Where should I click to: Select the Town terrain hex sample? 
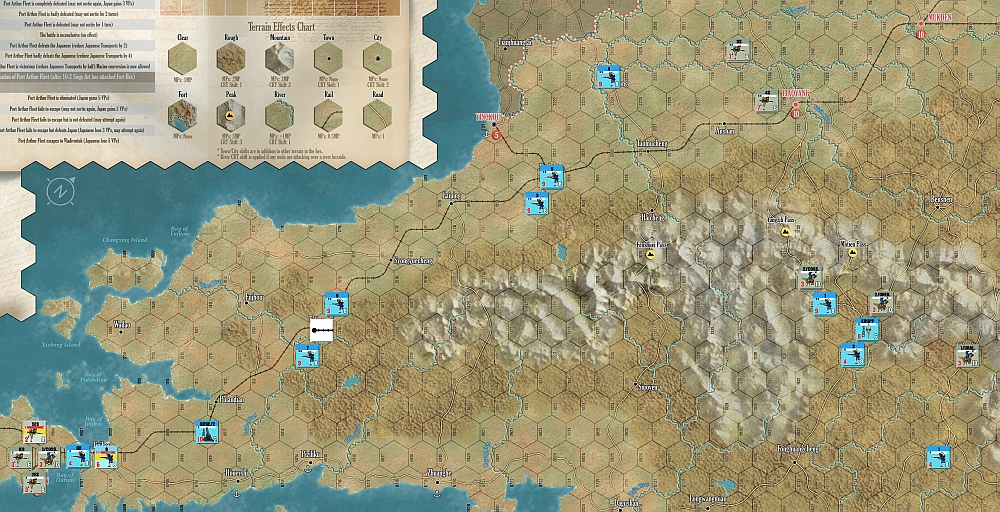328,59
